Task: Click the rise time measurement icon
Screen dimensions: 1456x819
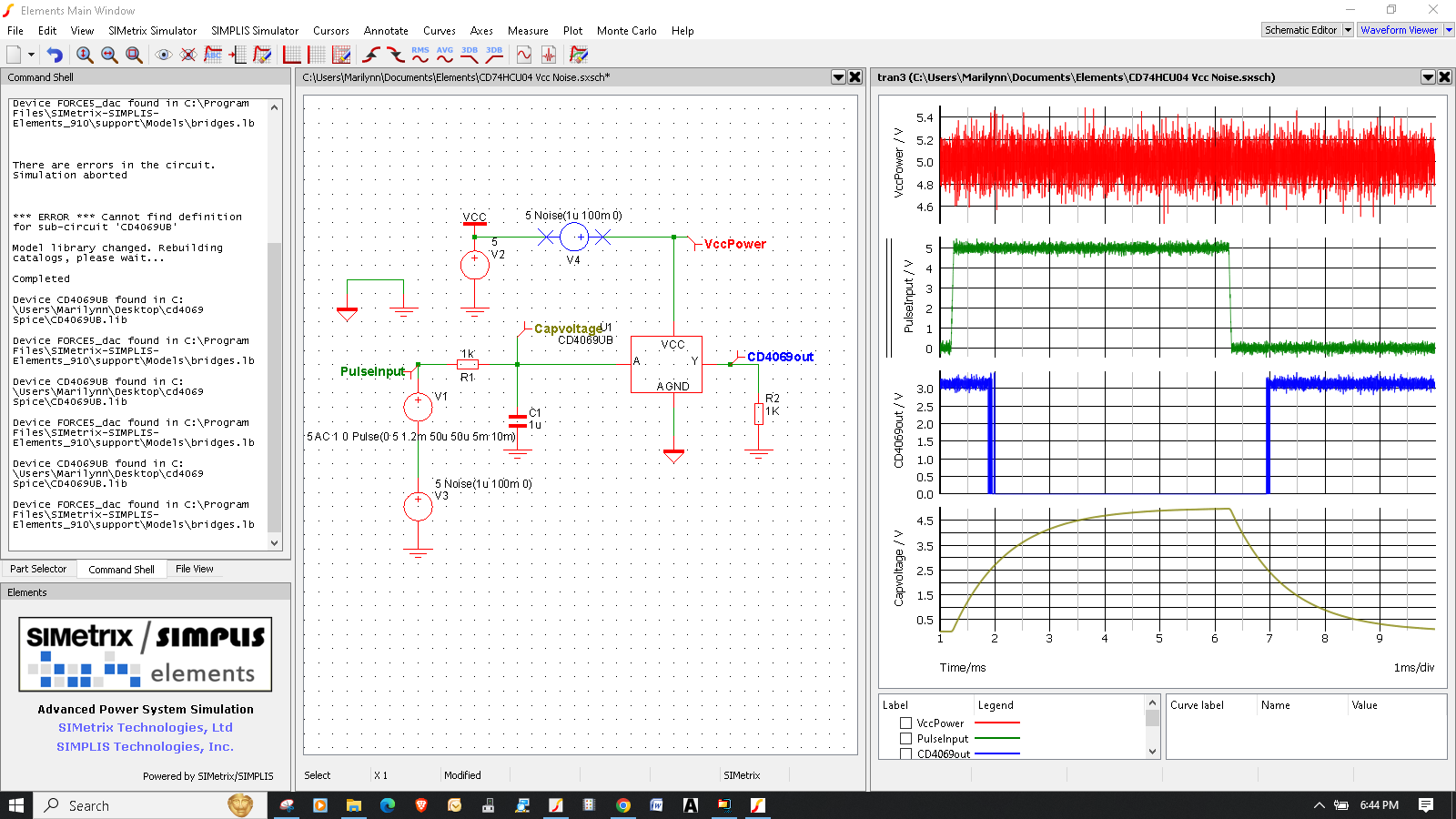Action: tap(371, 55)
